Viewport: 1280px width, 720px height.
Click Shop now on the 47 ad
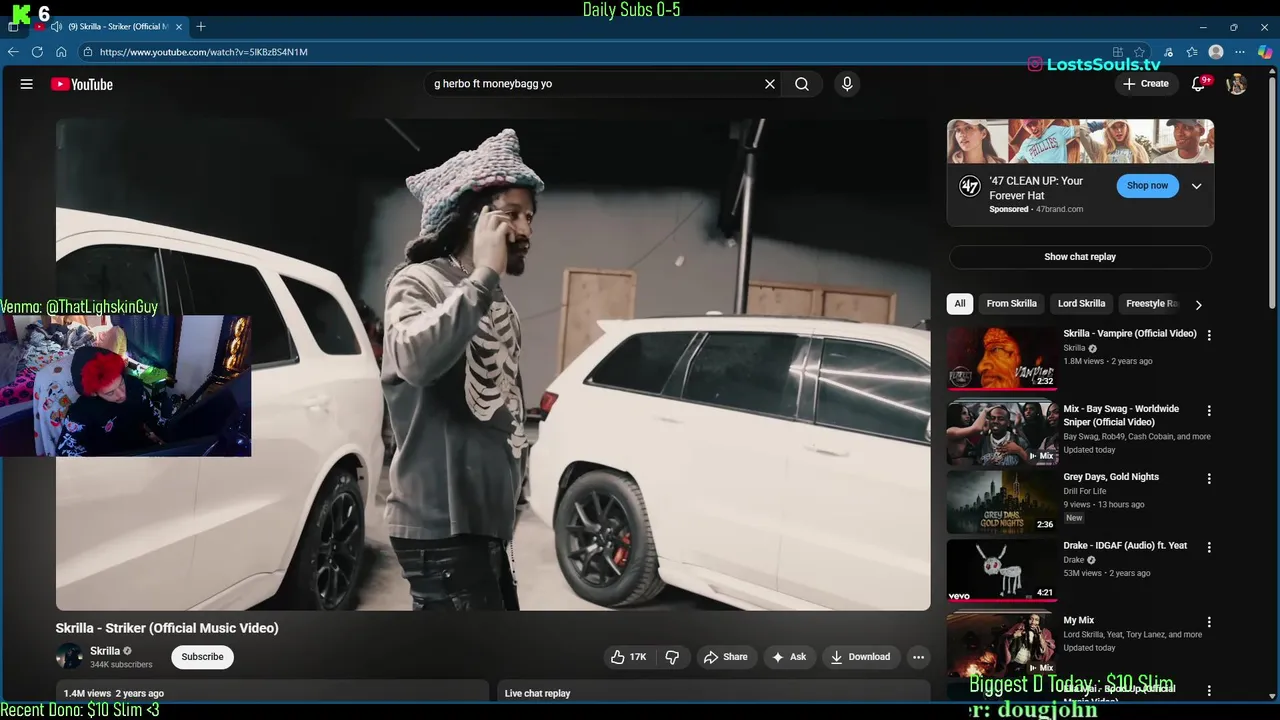(x=1147, y=186)
